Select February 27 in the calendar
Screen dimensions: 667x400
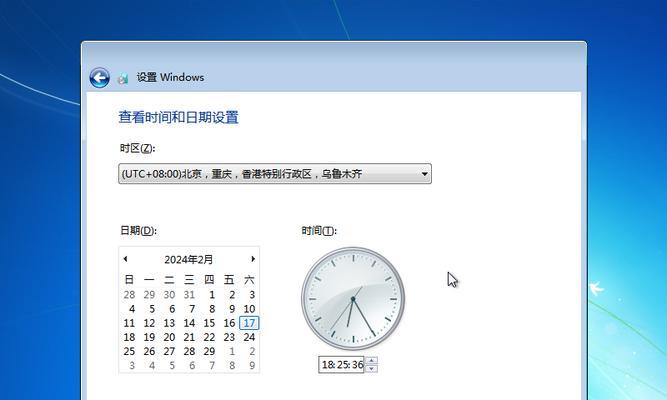[x=169, y=351]
